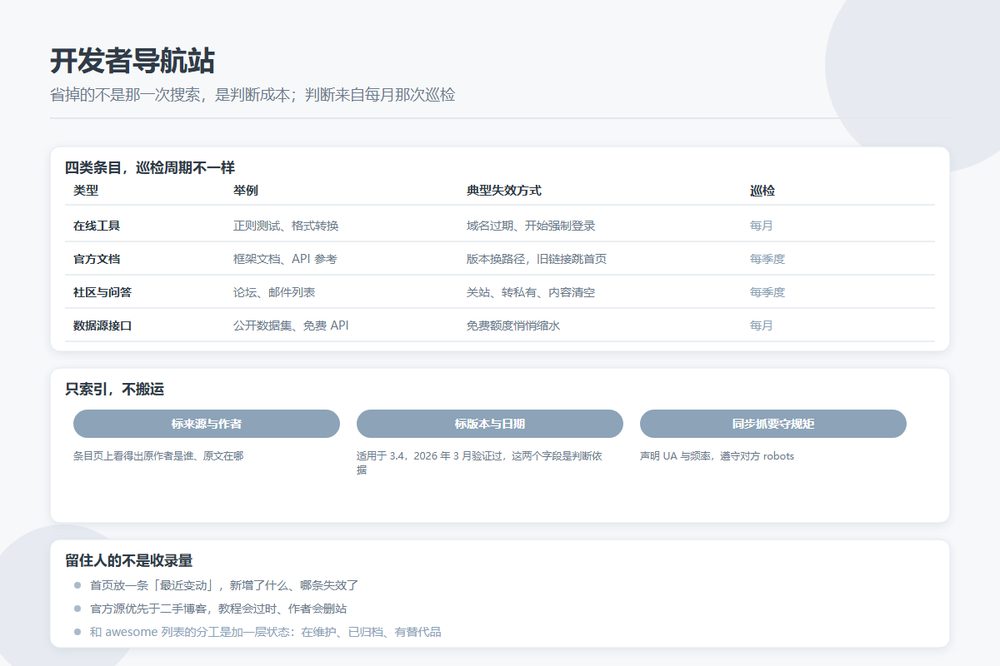The image size is (1000, 666).
Task: Click the note 声明 UA 与频率，遵守对方 robots
Action: [717, 456]
